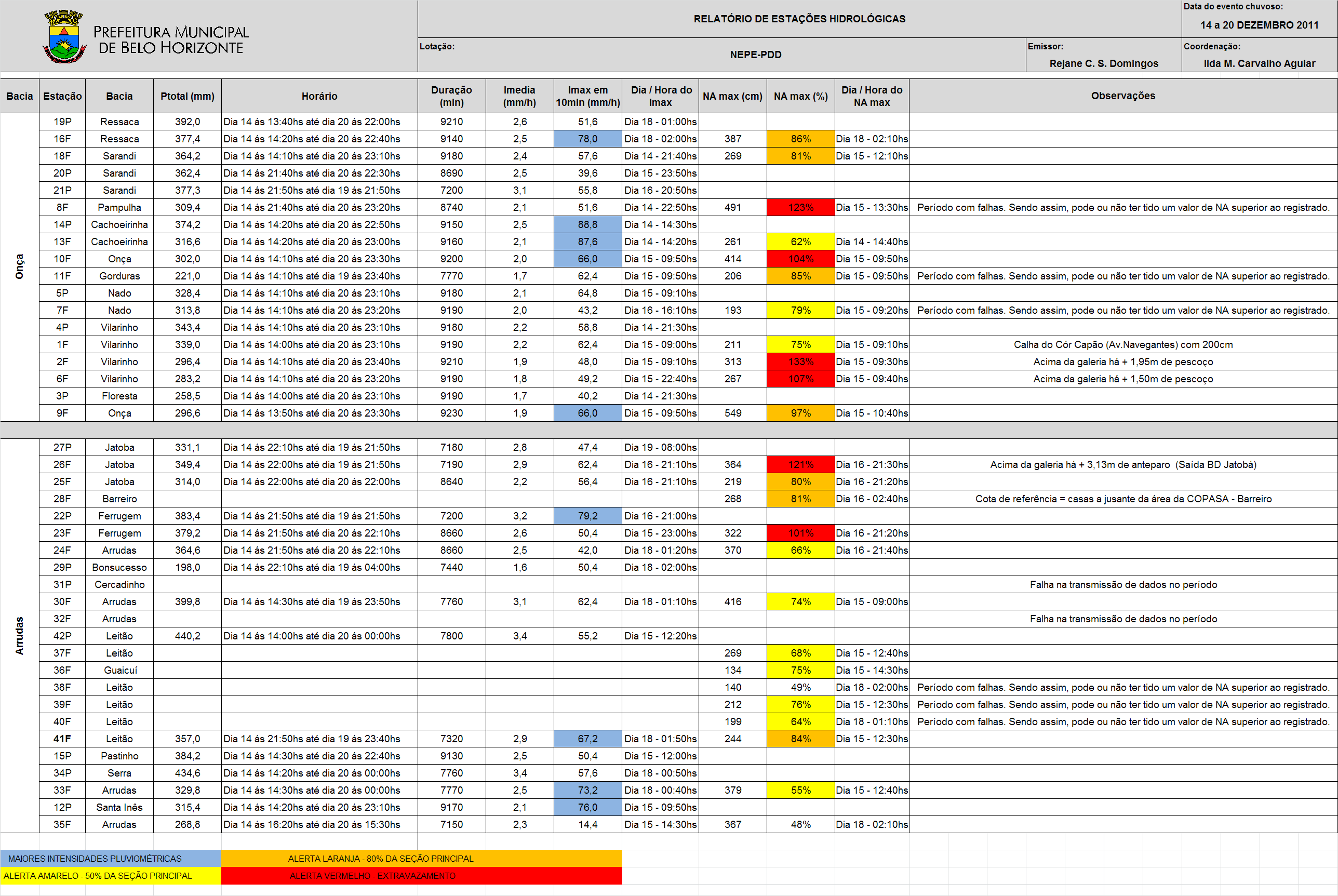Select Ptotal value '440,2' for station 42P

point(188,636)
